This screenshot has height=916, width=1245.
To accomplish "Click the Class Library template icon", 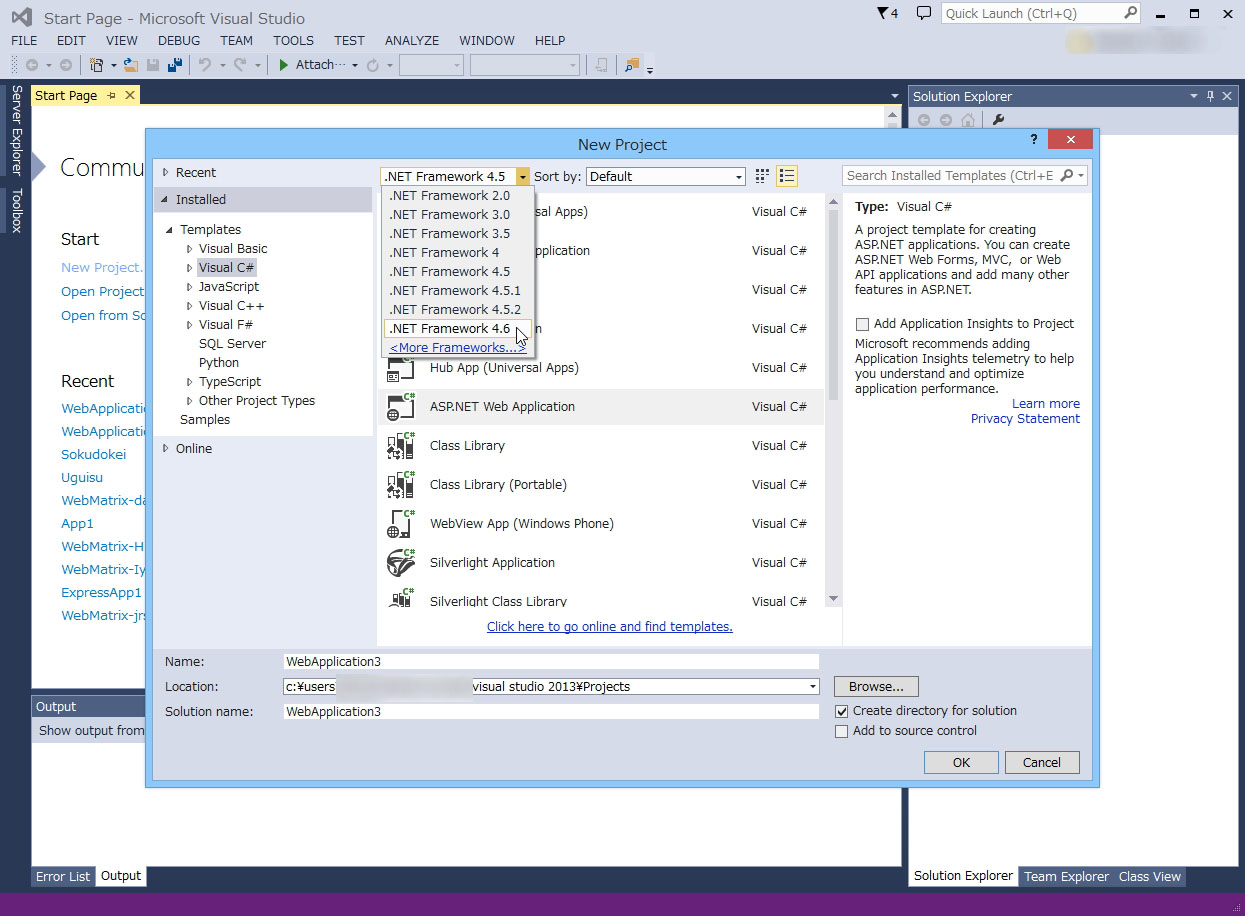I will [x=401, y=445].
